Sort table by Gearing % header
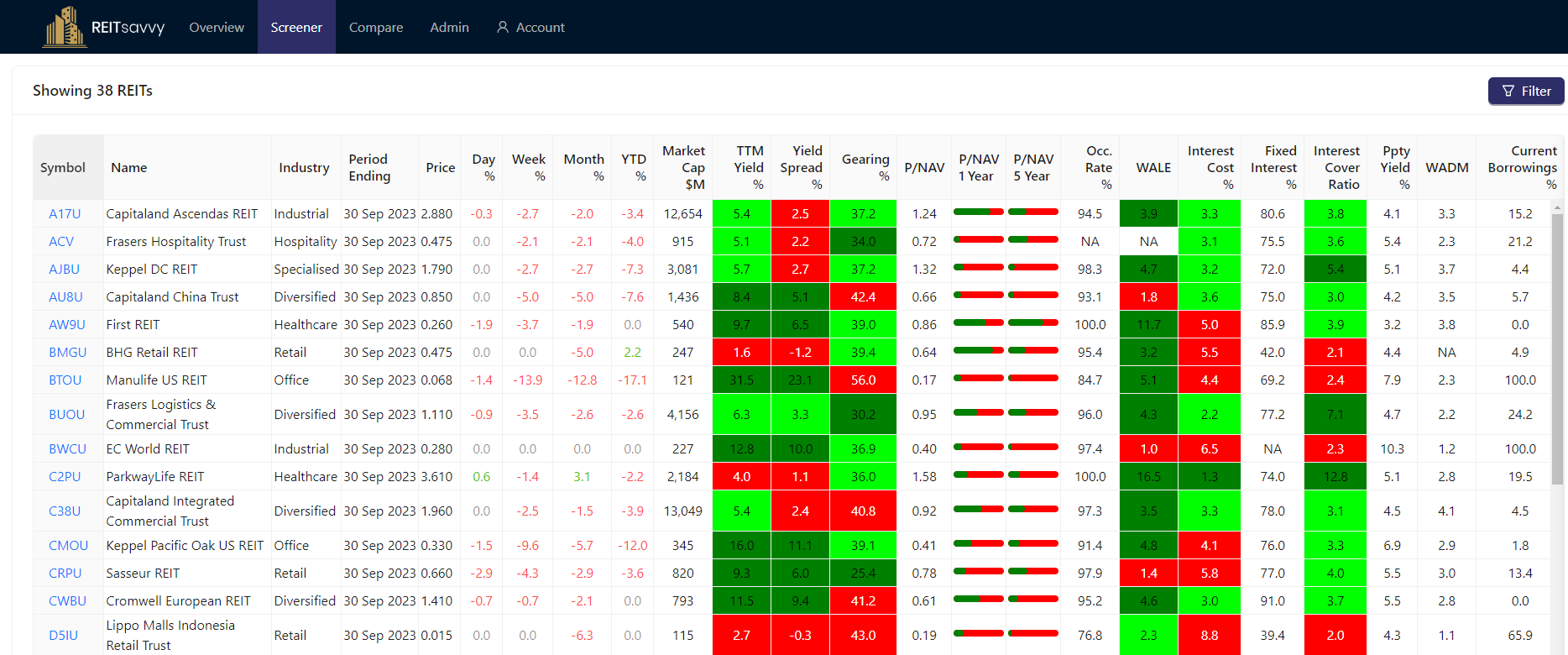This screenshot has height=655, width=1568. tap(865, 167)
